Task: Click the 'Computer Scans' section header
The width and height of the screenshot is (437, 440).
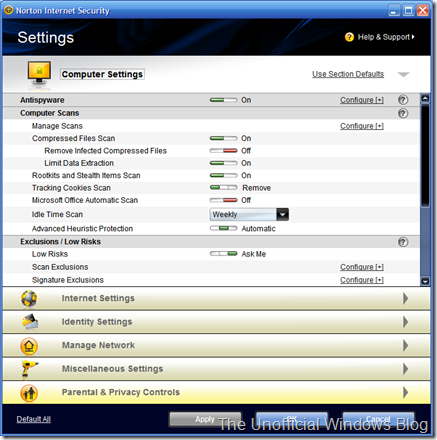Action: coord(50,113)
